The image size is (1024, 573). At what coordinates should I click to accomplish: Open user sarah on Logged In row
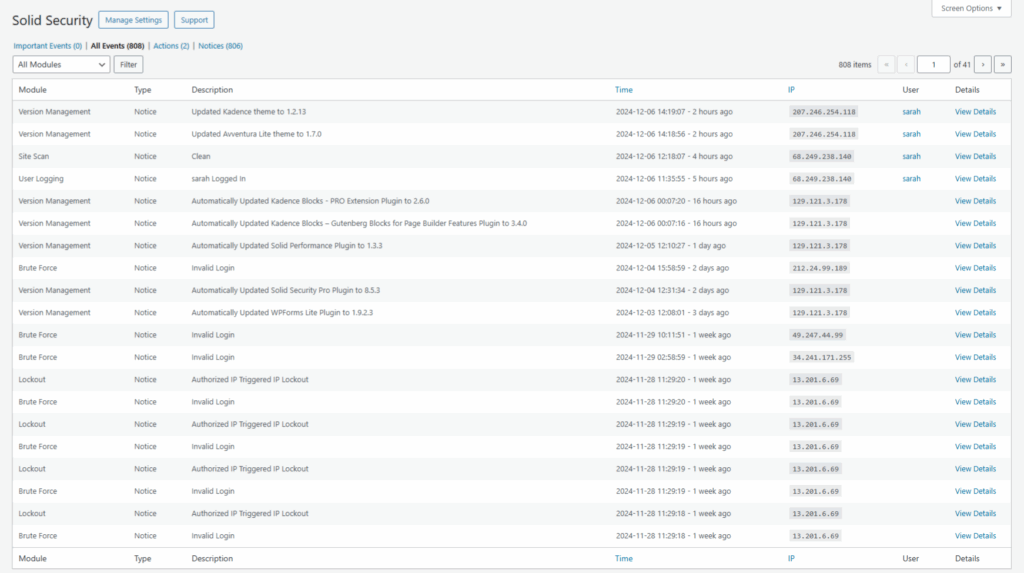tap(911, 179)
